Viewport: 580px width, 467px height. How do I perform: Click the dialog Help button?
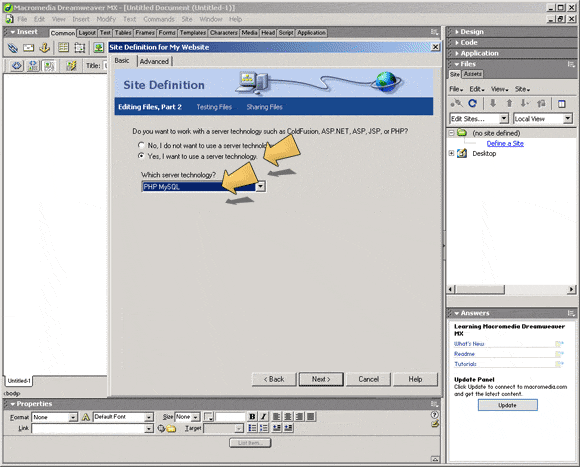point(415,379)
